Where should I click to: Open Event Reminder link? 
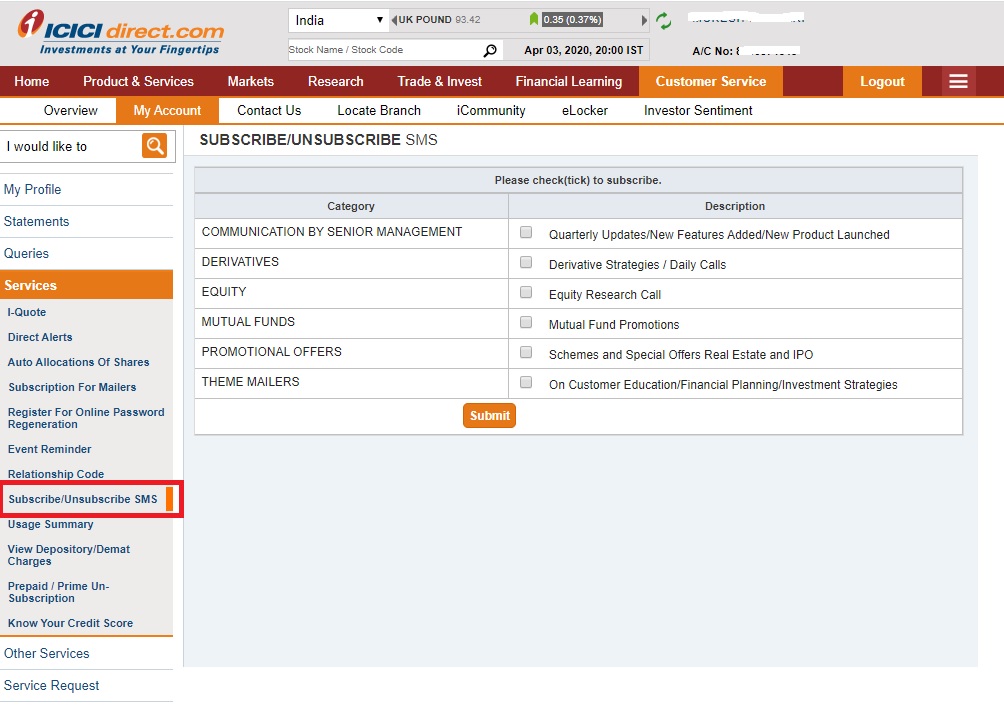click(x=49, y=449)
